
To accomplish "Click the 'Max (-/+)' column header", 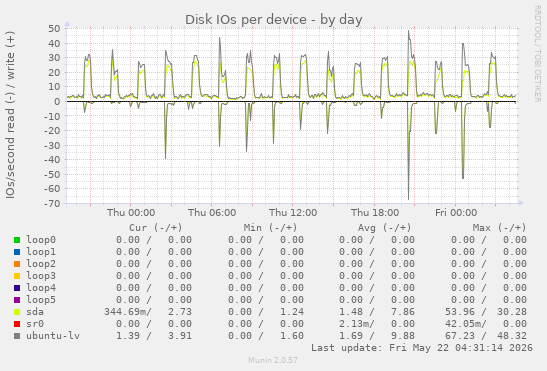I will coord(499,228).
